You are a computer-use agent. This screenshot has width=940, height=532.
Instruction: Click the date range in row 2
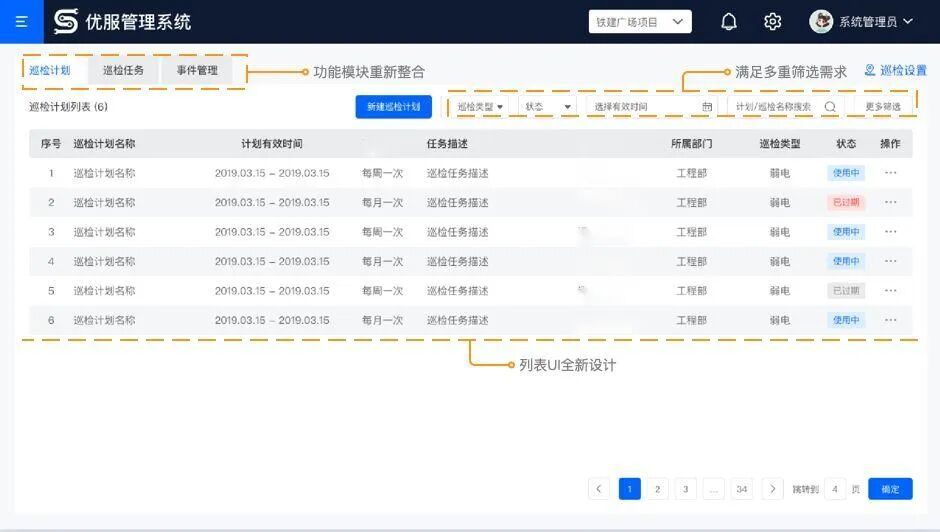pyautogui.click(x=272, y=202)
